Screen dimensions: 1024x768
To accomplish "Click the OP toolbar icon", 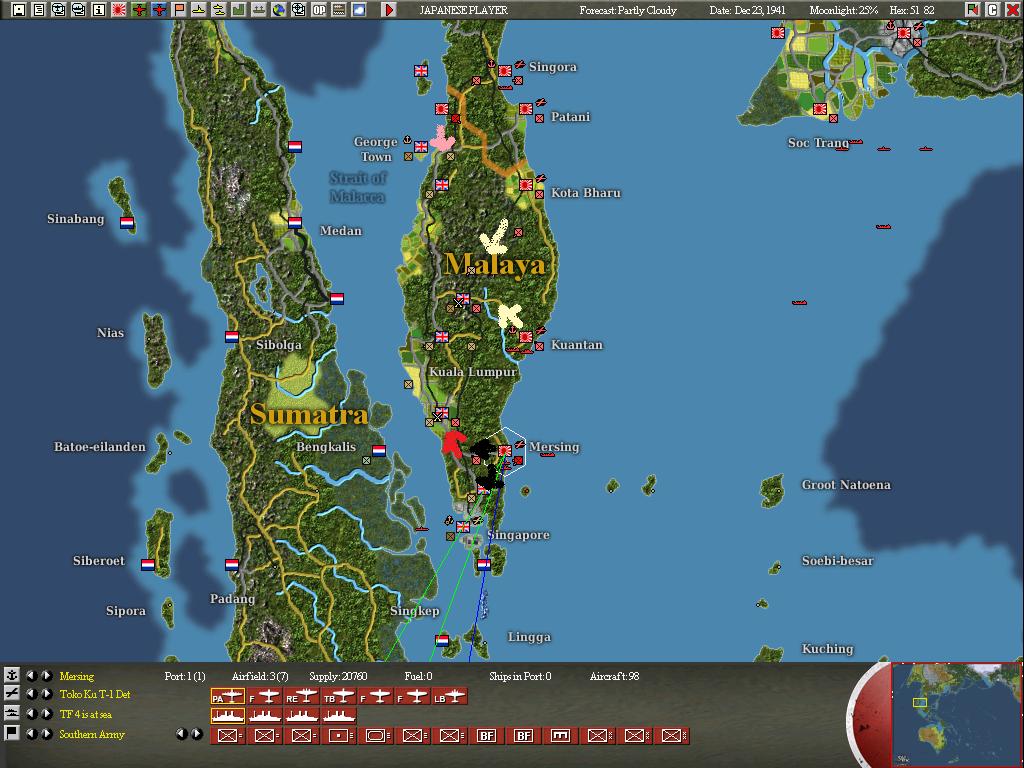I will pos(319,10).
